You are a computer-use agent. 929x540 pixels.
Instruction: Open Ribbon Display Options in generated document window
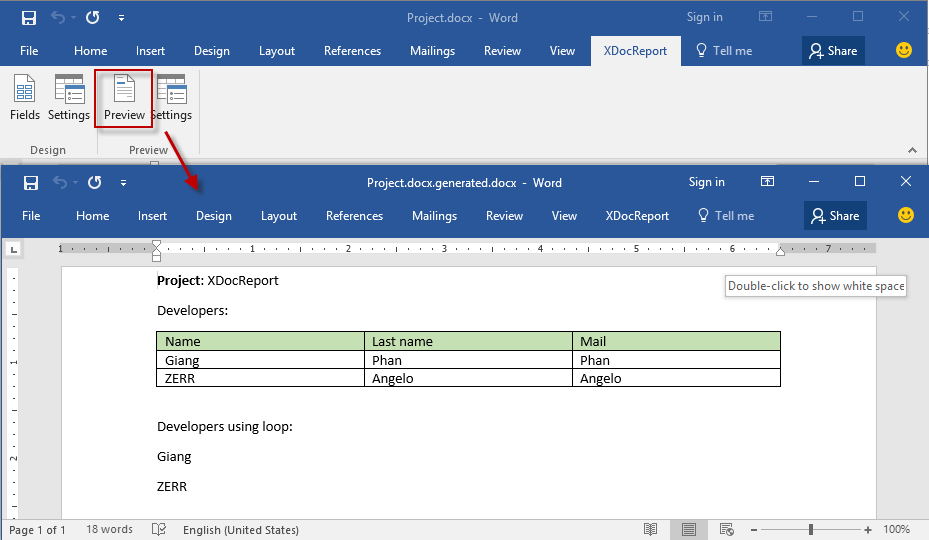767,182
